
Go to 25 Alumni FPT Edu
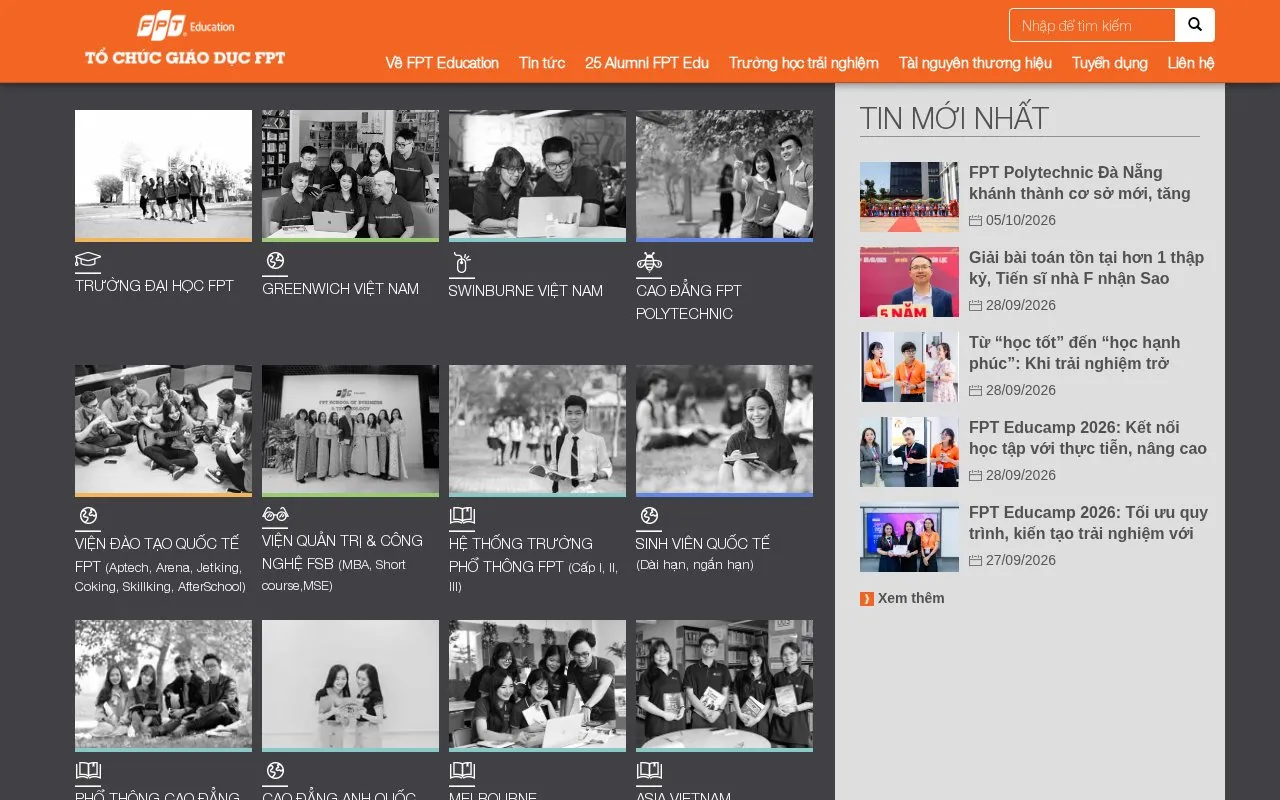(x=647, y=63)
